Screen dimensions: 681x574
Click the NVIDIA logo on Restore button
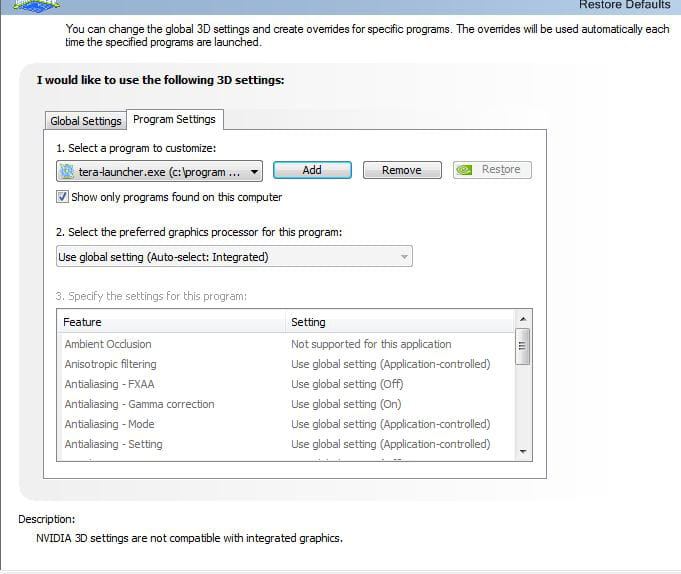464,170
